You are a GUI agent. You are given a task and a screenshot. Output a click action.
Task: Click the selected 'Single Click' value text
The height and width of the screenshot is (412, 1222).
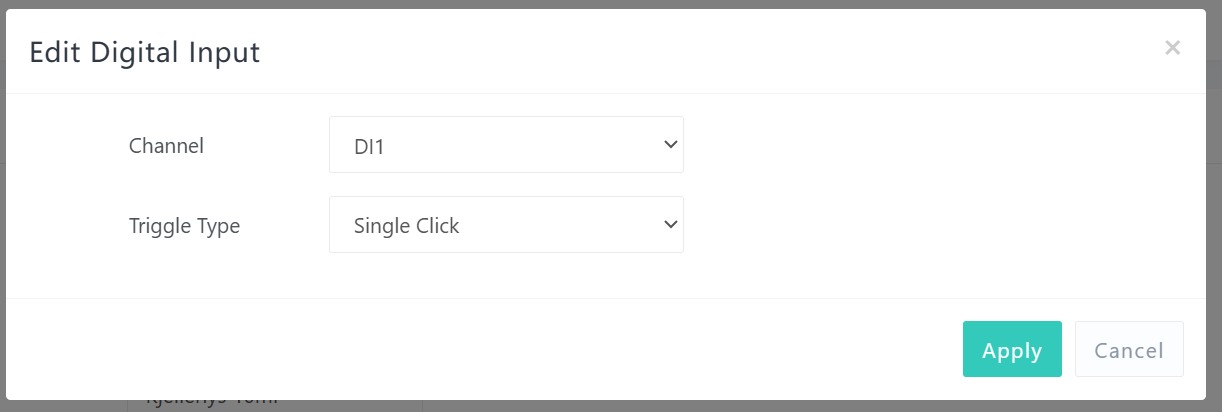coord(406,226)
